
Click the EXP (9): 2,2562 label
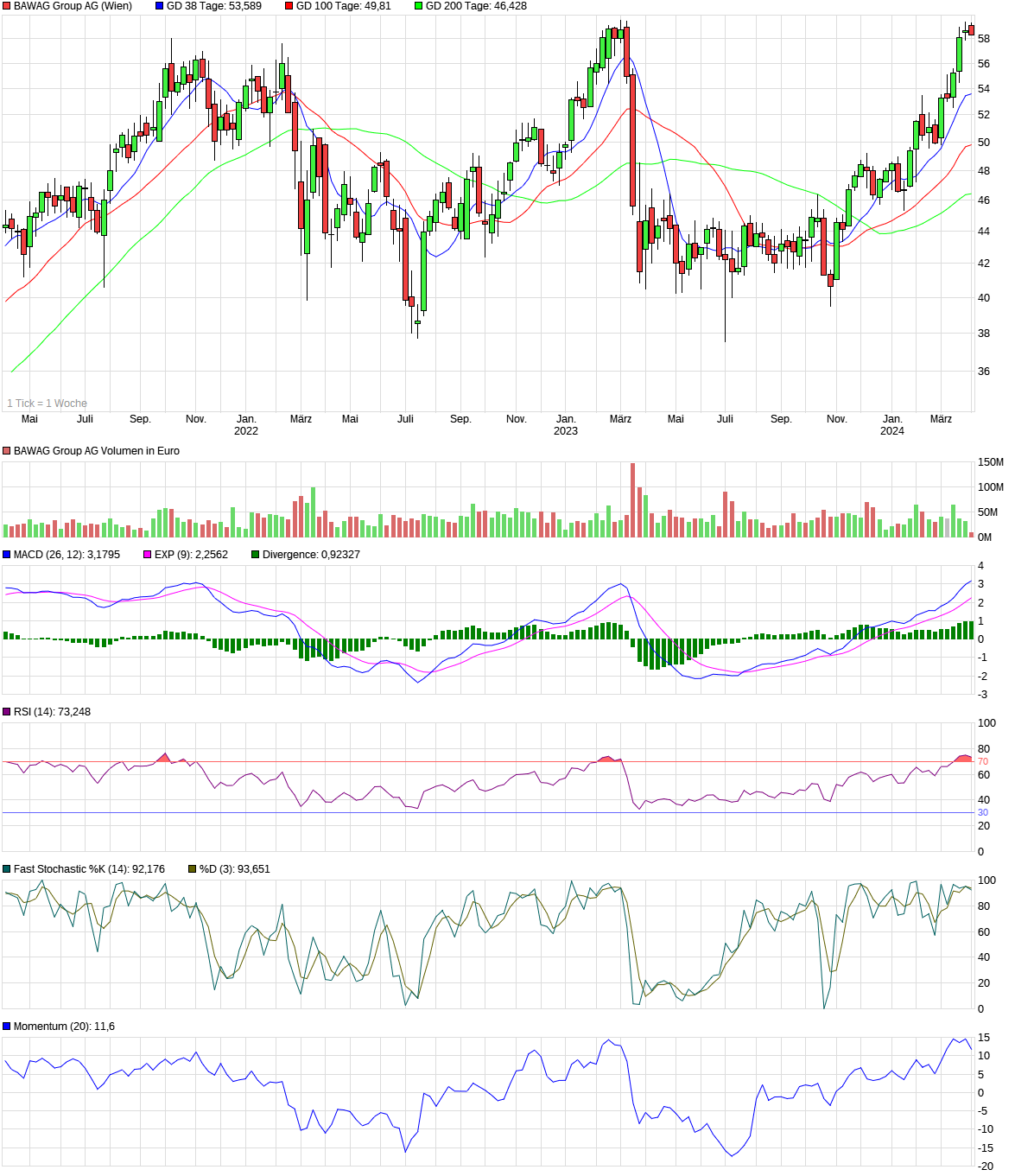[192, 555]
